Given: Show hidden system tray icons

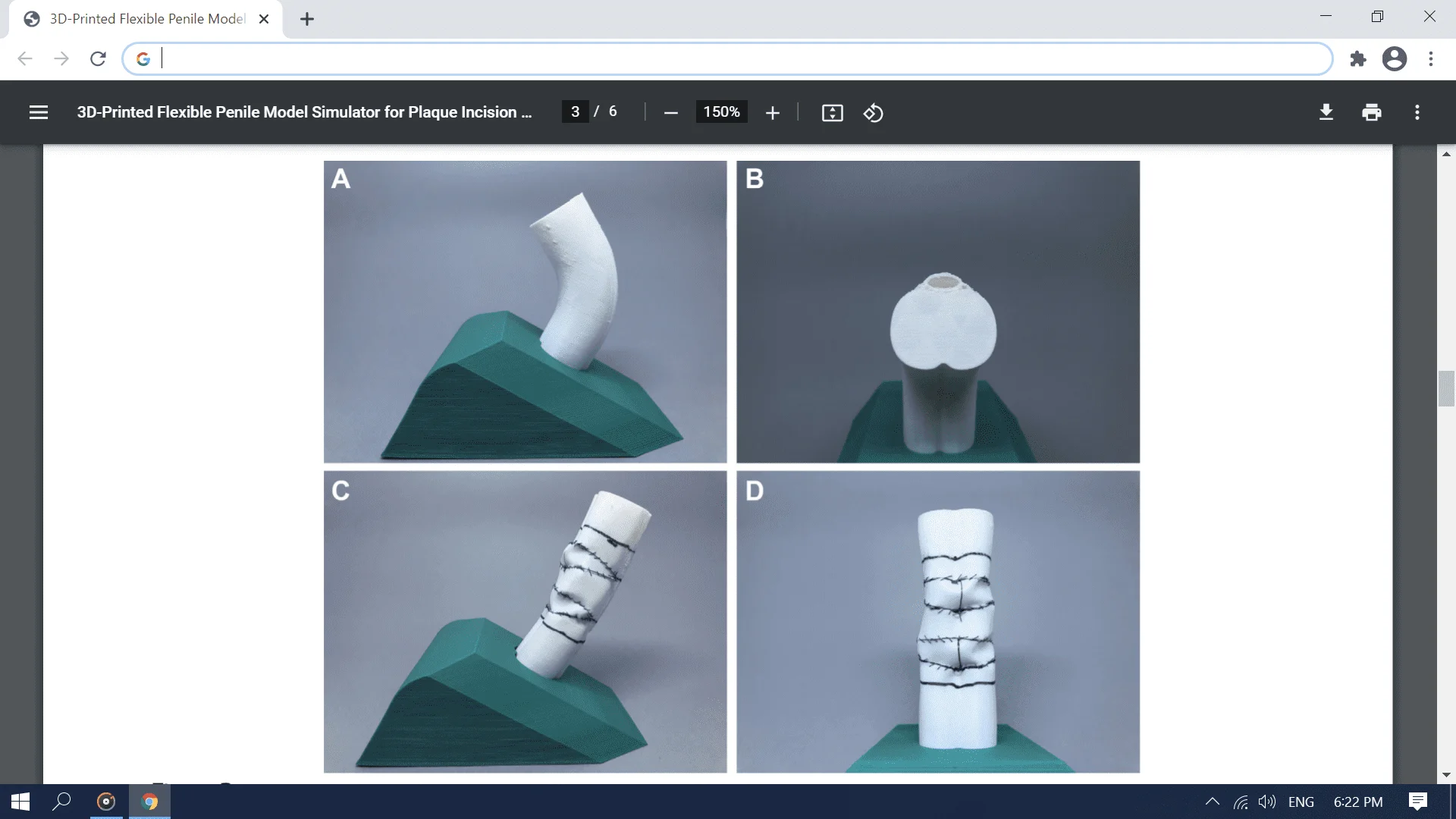Looking at the screenshot, I should [1212, 802].
